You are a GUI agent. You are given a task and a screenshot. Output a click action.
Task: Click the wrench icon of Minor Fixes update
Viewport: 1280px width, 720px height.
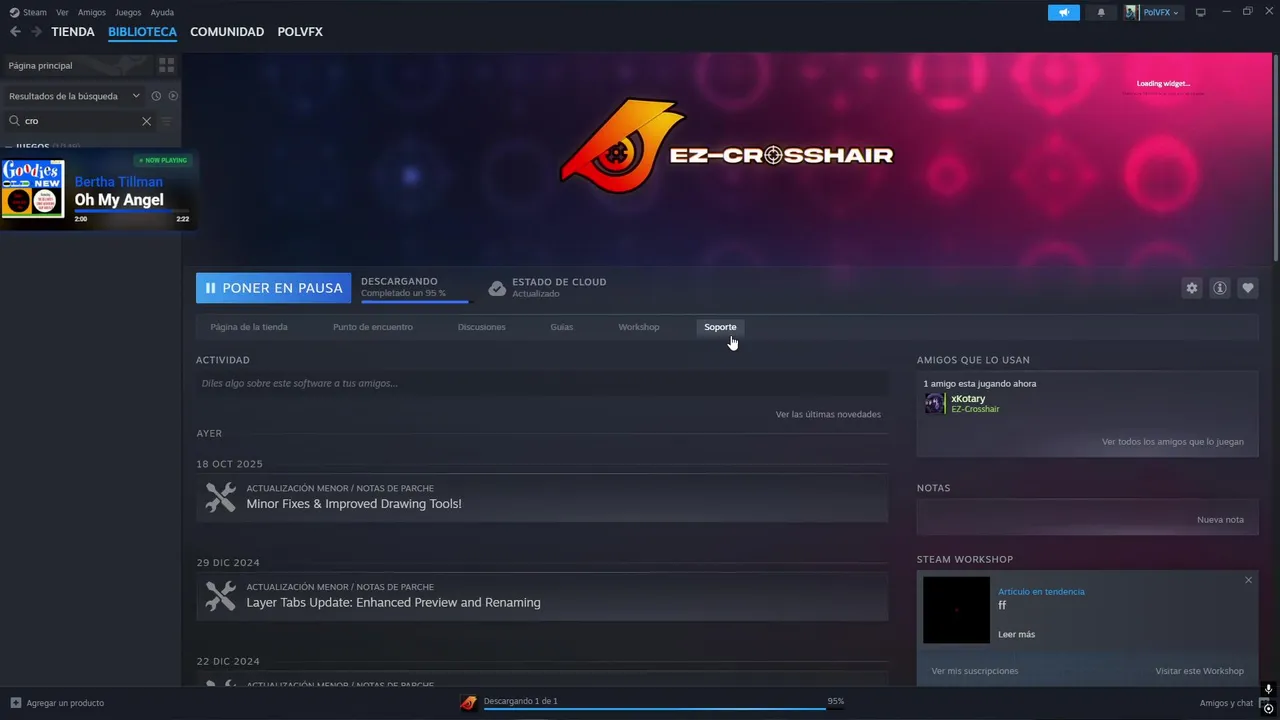(x=220, y=497)
